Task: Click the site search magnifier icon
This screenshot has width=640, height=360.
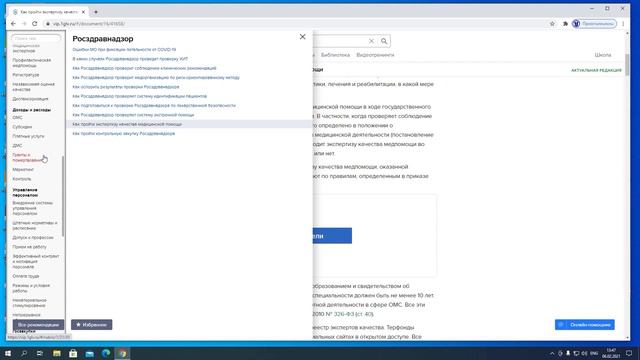Action: (384, 41)
